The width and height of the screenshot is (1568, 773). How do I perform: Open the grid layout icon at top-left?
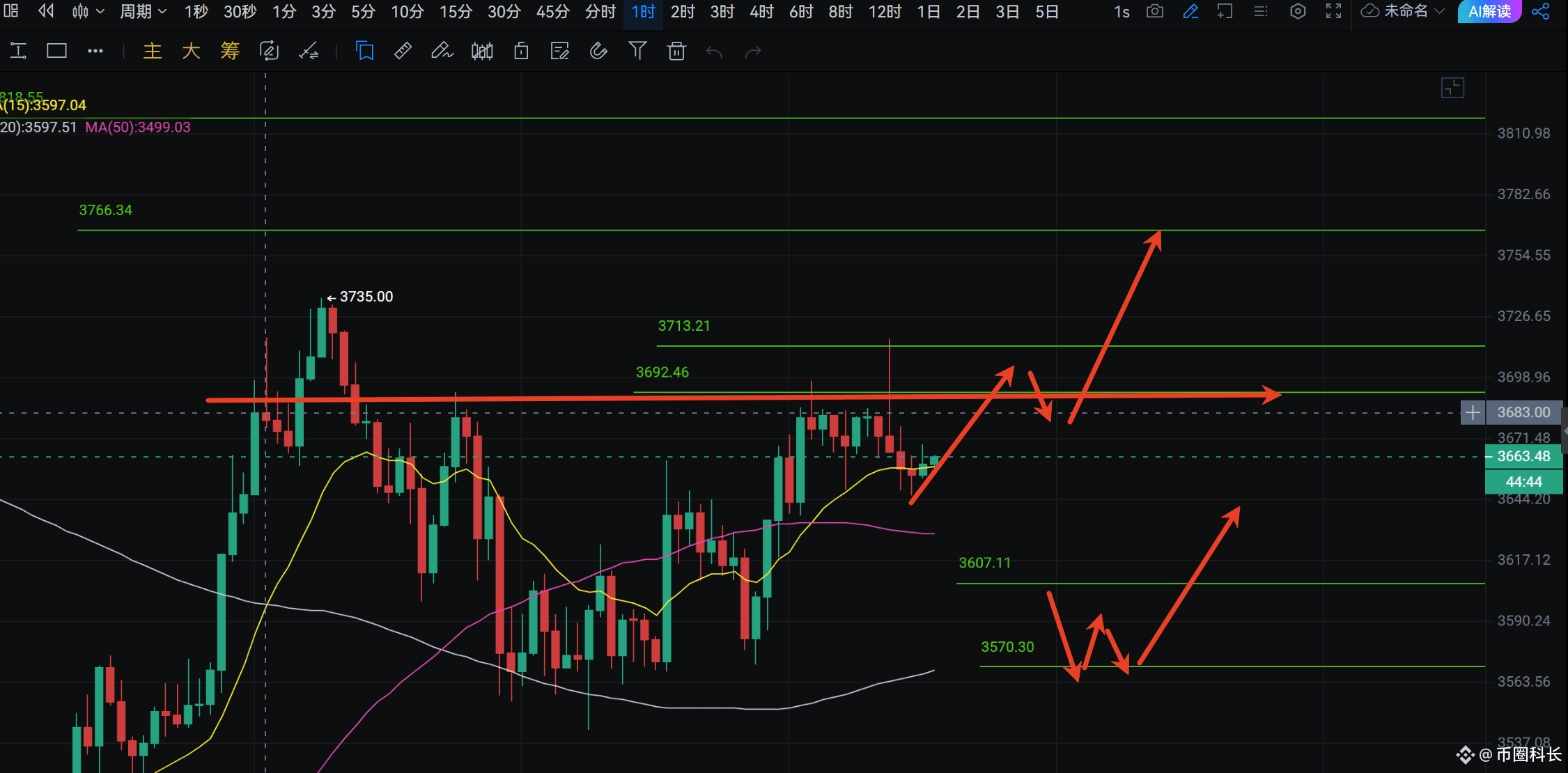coord(11,11)
